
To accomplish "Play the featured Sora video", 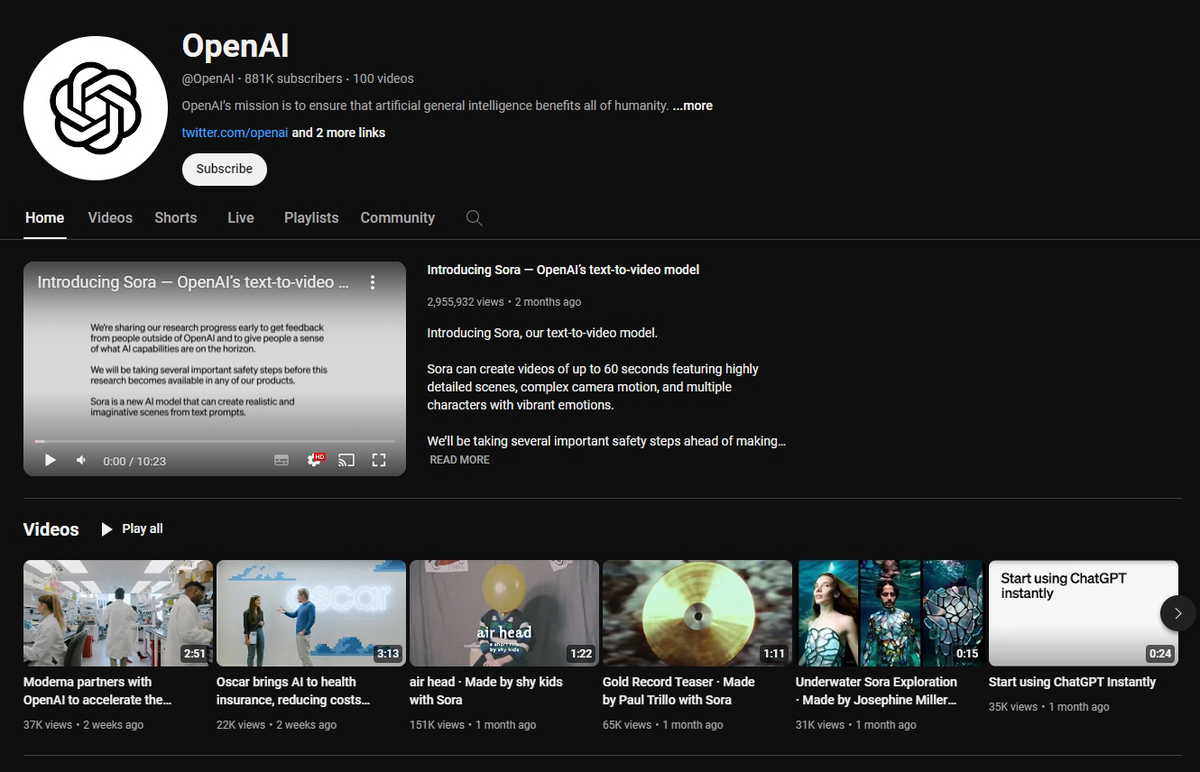I will [x=50, y=460].
